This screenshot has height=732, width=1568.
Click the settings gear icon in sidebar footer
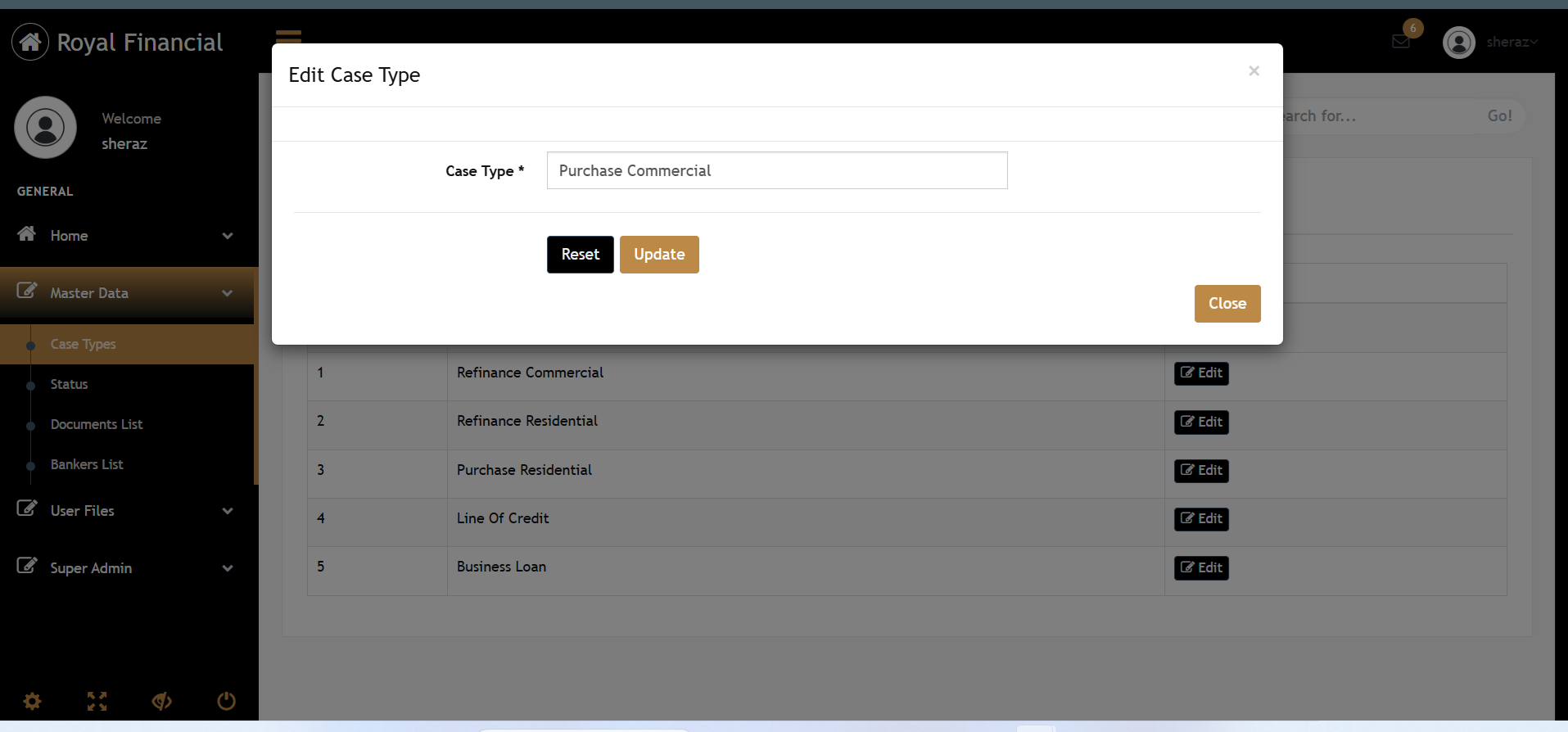coord(32,701)
